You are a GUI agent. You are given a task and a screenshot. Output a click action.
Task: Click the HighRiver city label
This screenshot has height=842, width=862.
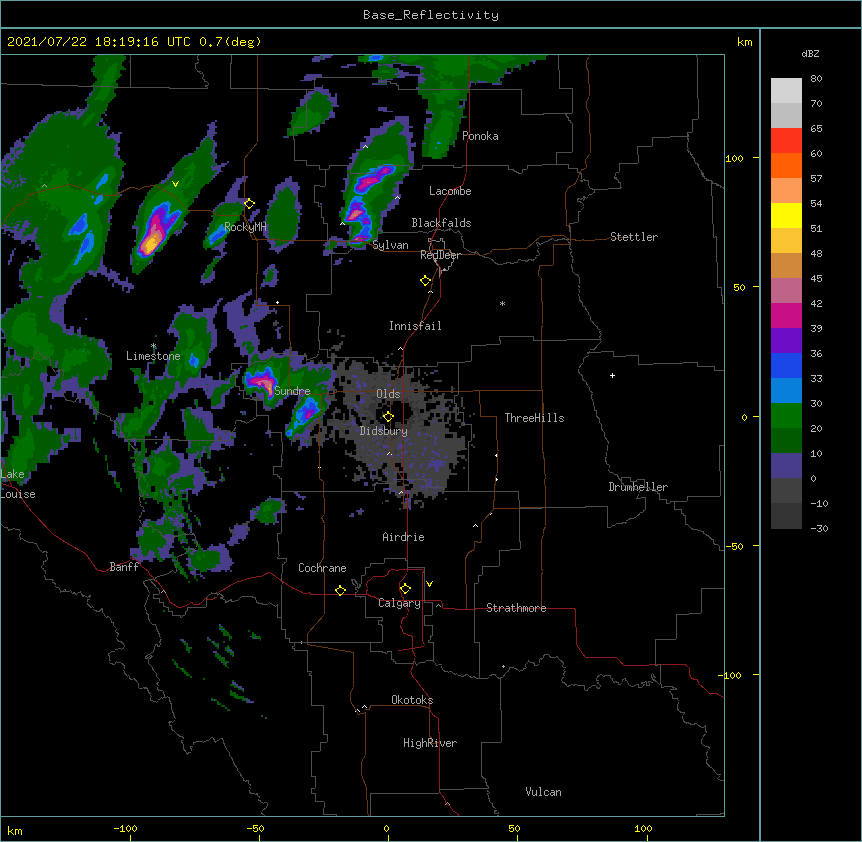pos(430,743)
